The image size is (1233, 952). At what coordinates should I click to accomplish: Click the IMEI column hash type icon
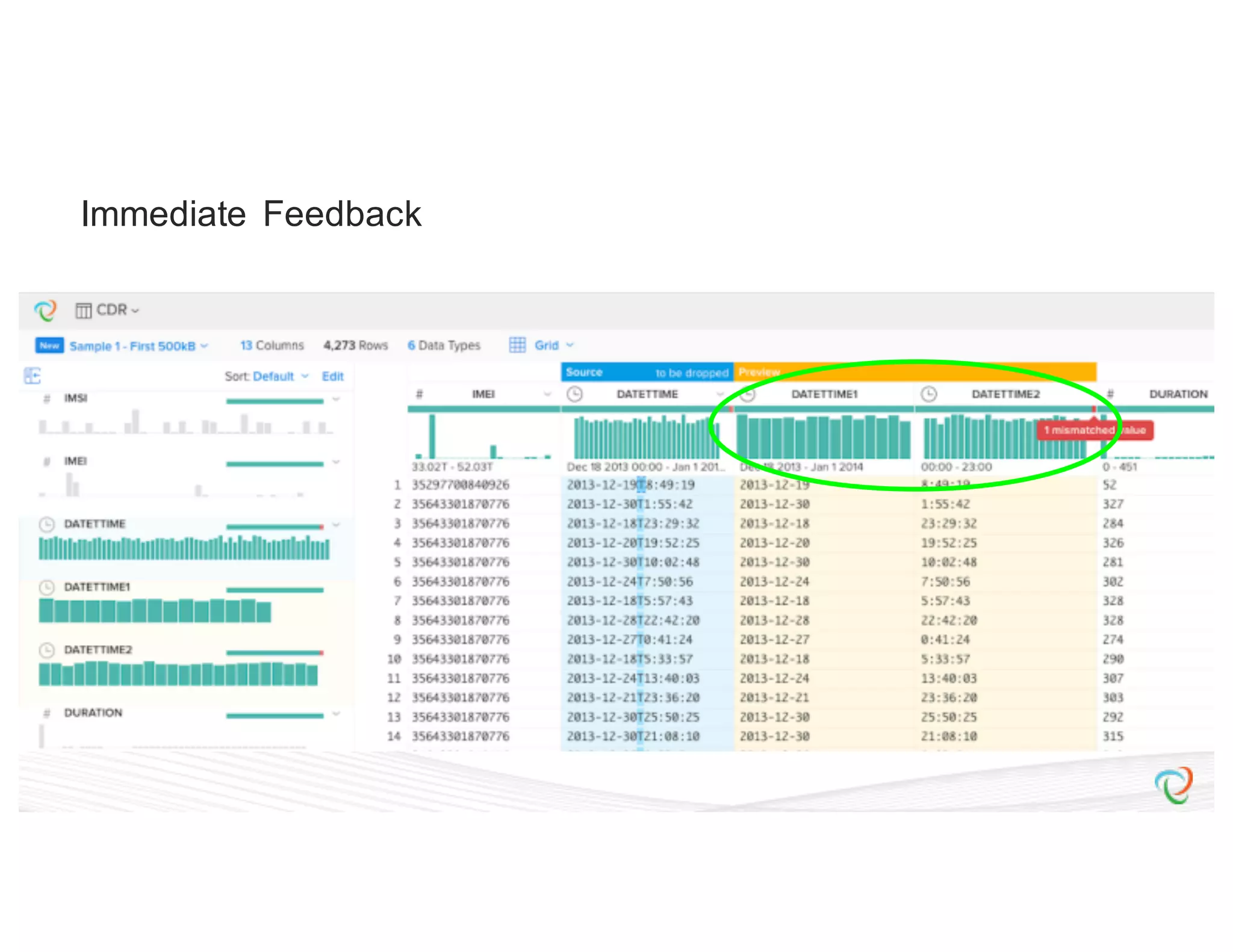click(x=420, y=394)
